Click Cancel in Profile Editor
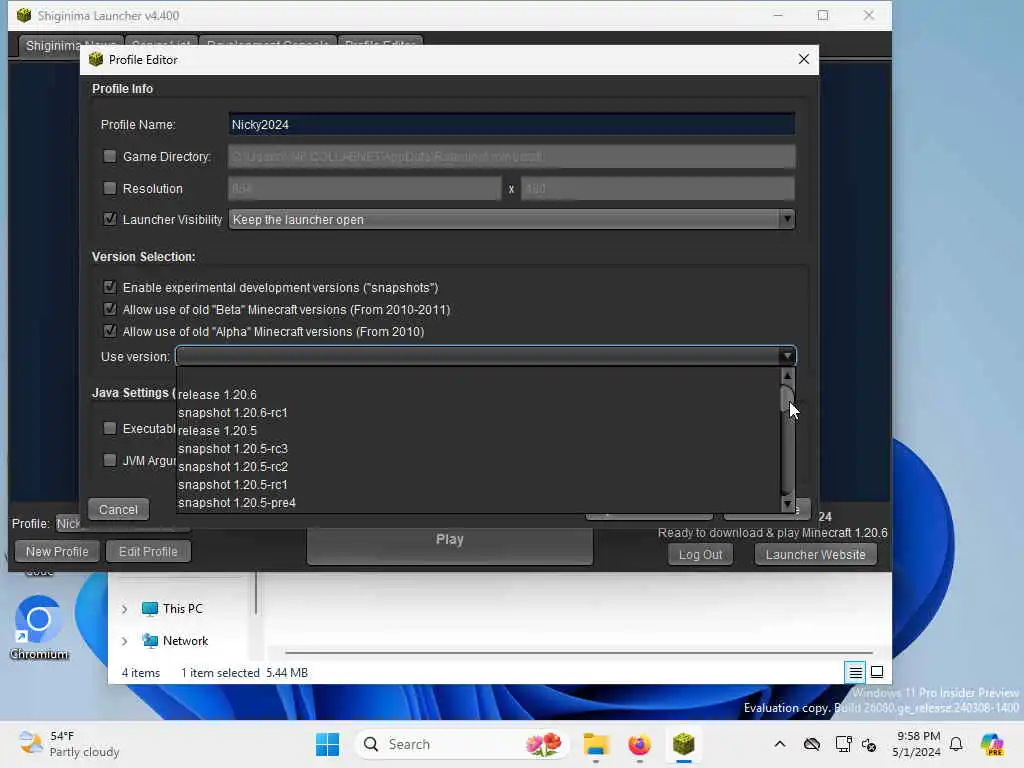Viewport: 1024px width, 768px height. (x=118, y=509)
